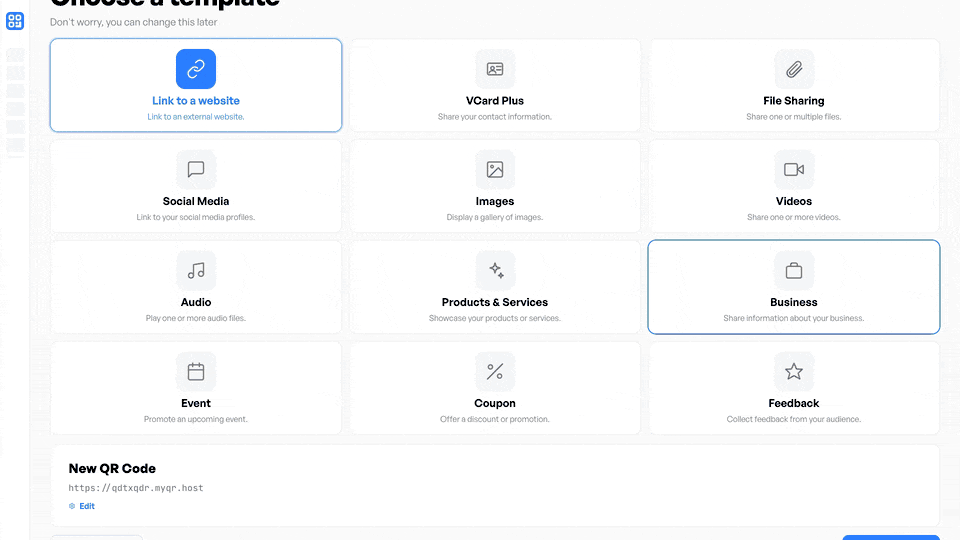960x540 pixels.
Task: Click the New QR Code heading
Action: (x=112, y=469)
